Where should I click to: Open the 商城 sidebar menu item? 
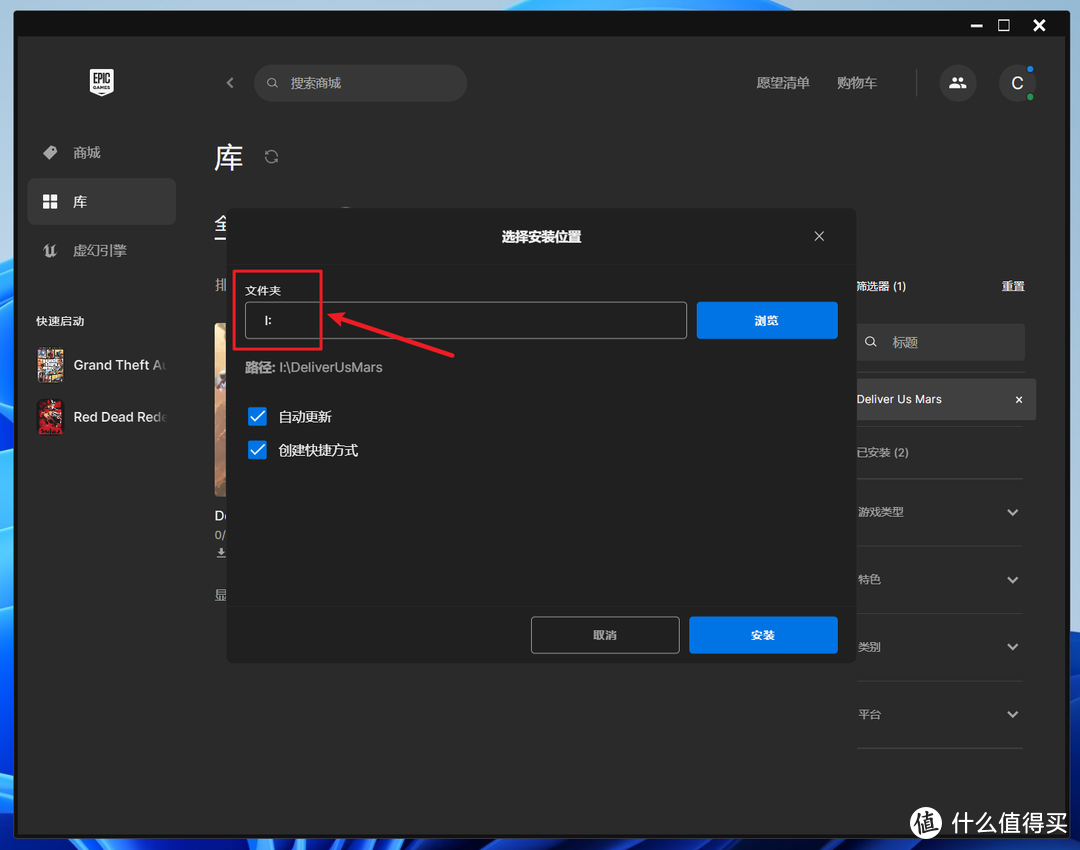(x=102, y=152)
